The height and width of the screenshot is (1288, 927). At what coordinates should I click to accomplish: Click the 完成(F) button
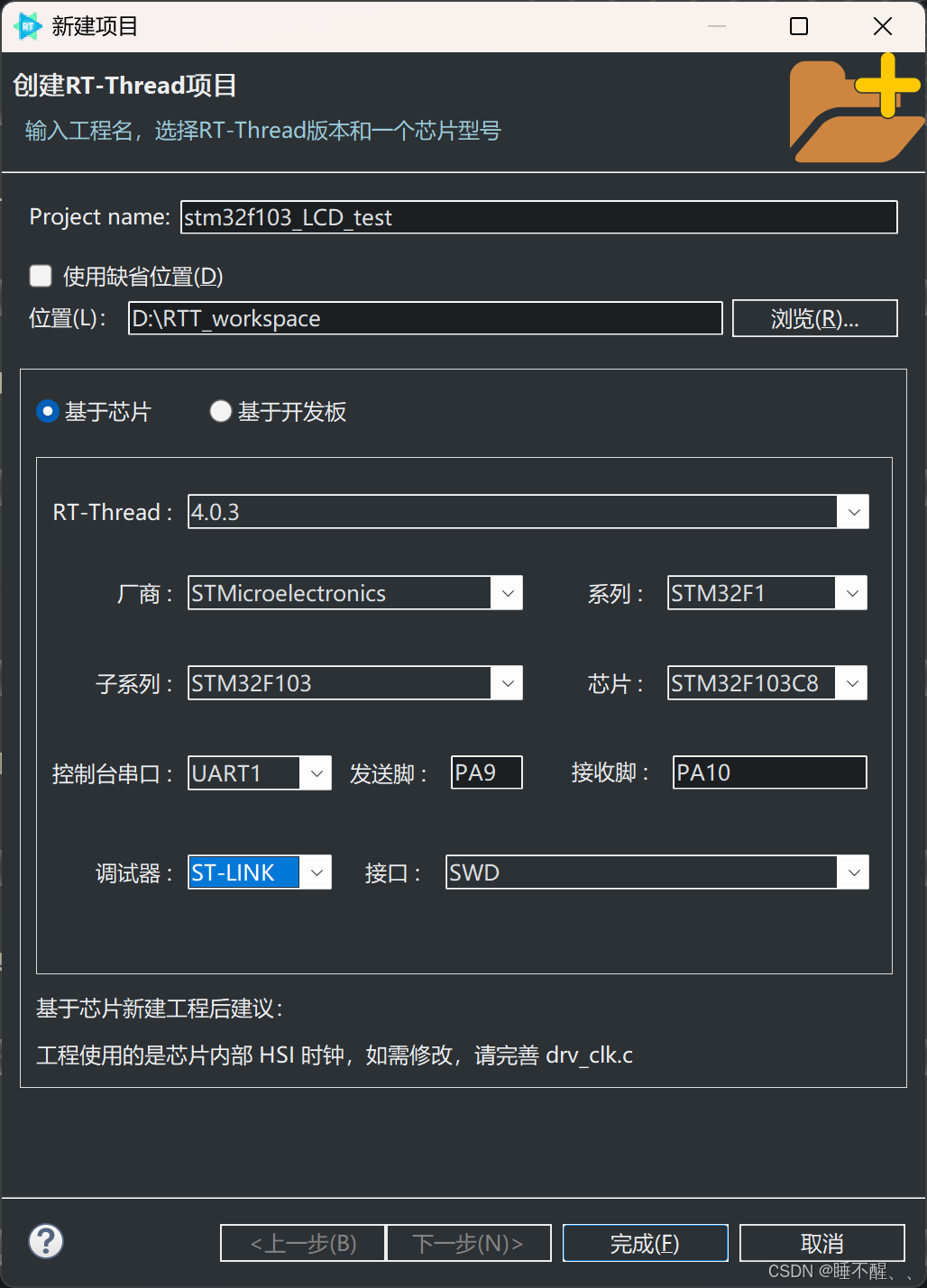click(646, 1243)
